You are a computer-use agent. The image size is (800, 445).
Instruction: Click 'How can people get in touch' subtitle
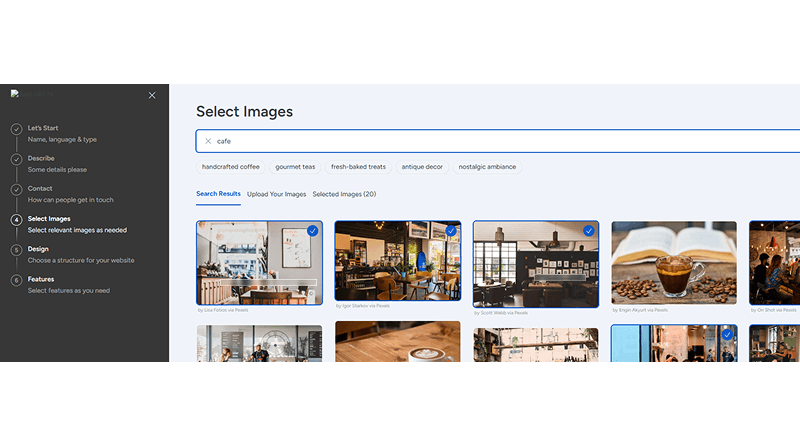(70, 200)
